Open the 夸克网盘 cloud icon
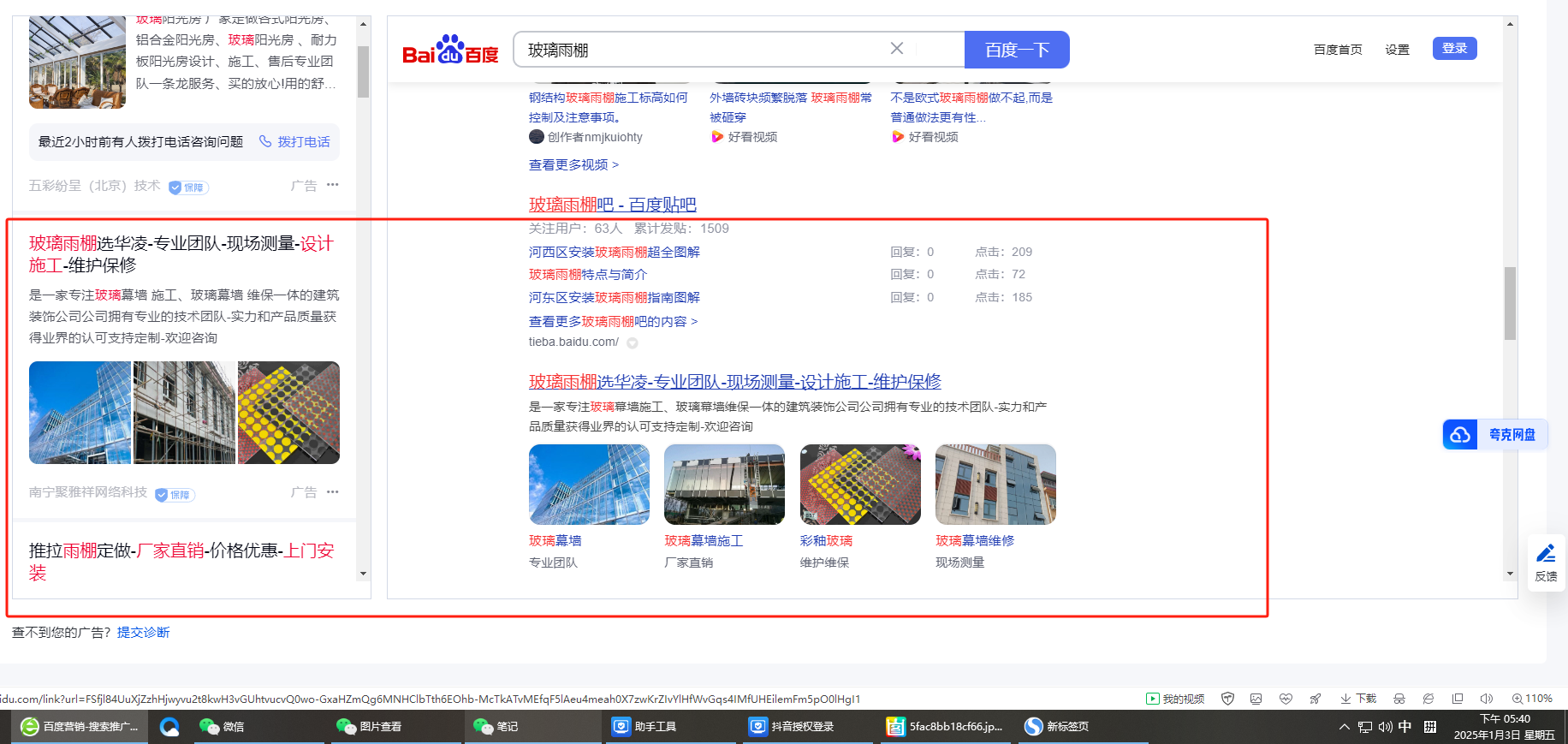The height and width of the screenshot is (744, 1568). click(x=1460, y=435)
